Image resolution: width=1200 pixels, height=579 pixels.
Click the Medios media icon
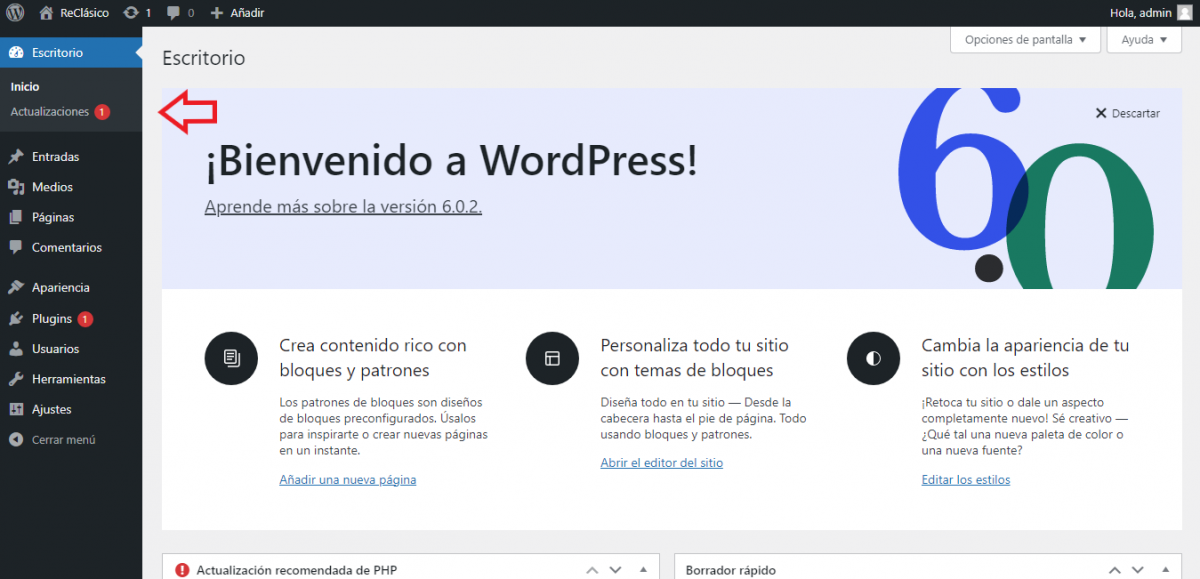(x=16, y=187)
